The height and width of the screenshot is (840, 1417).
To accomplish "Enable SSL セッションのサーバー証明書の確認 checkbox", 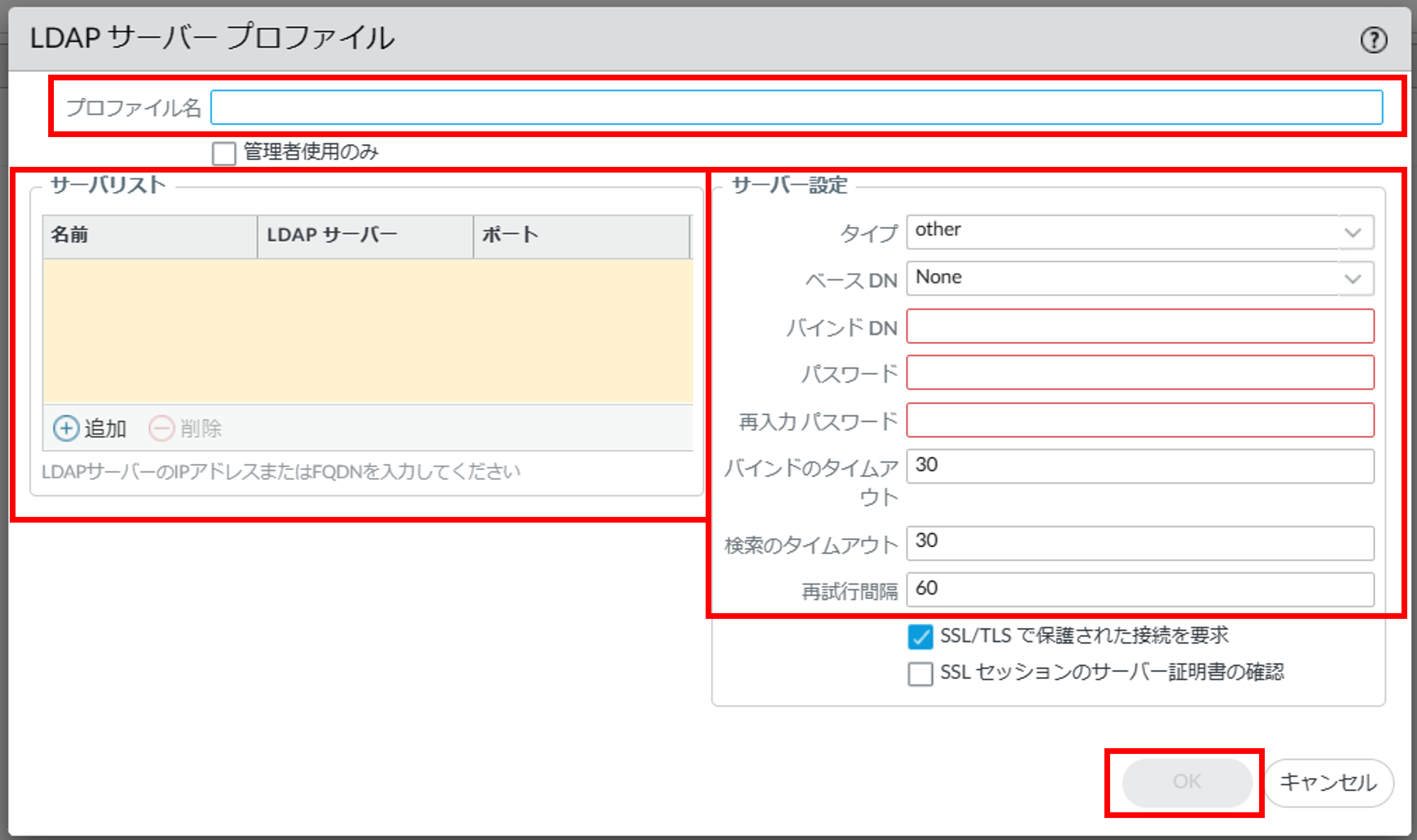I will pyautogui.click(x=920, y=674).
